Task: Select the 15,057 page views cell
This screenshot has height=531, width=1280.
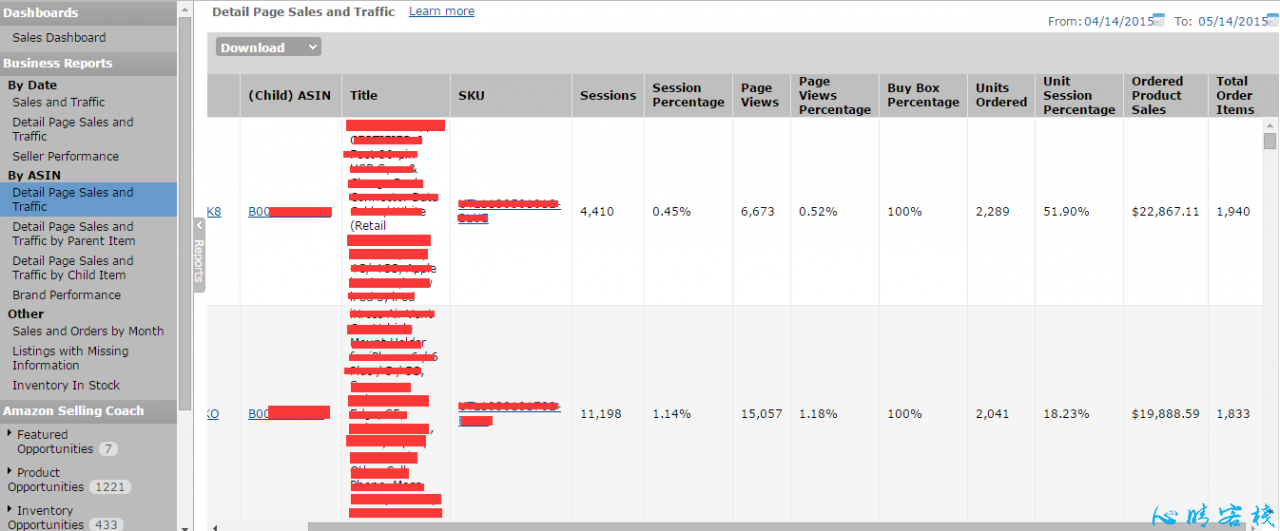Action: coord(762,413)
